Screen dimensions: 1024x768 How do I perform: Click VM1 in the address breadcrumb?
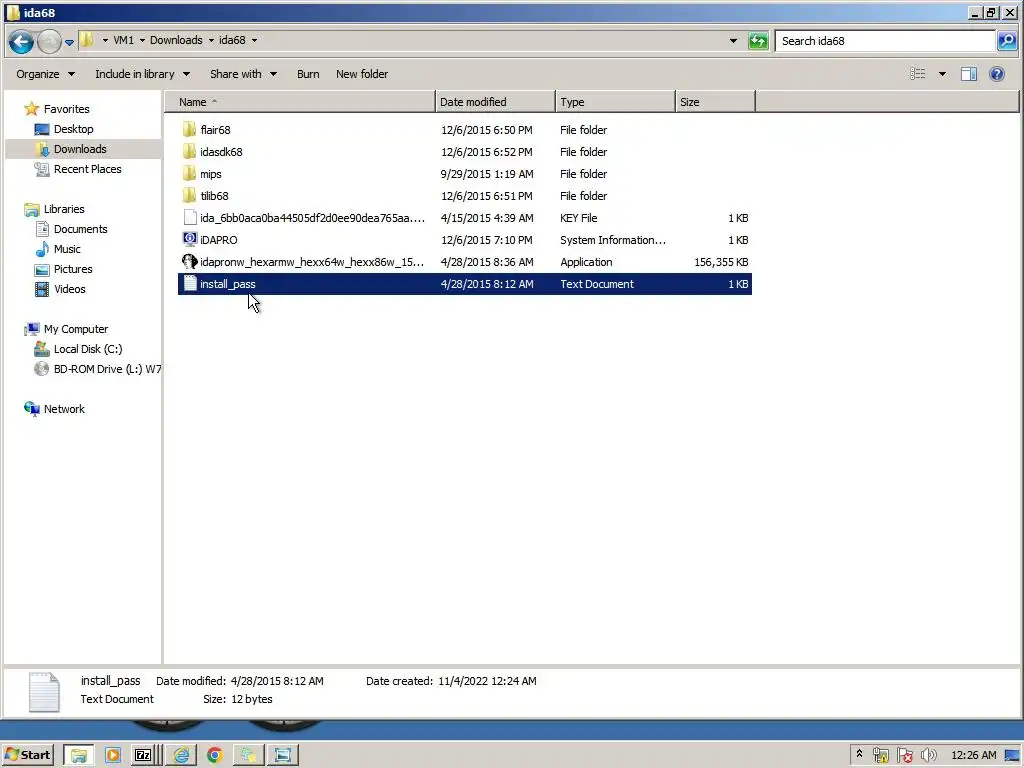[123, 40]
